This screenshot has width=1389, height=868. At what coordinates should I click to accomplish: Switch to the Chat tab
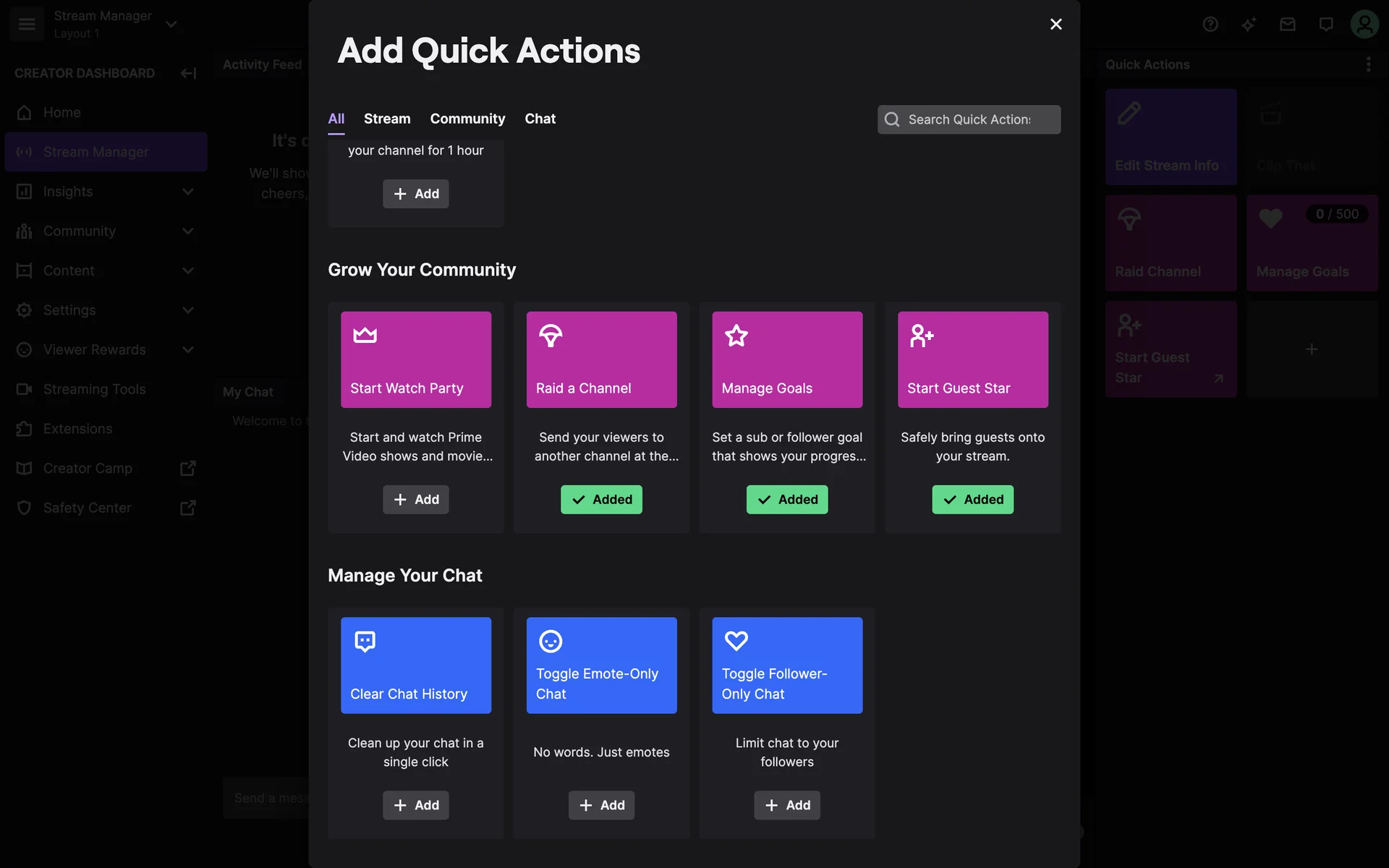pos(540,119)
